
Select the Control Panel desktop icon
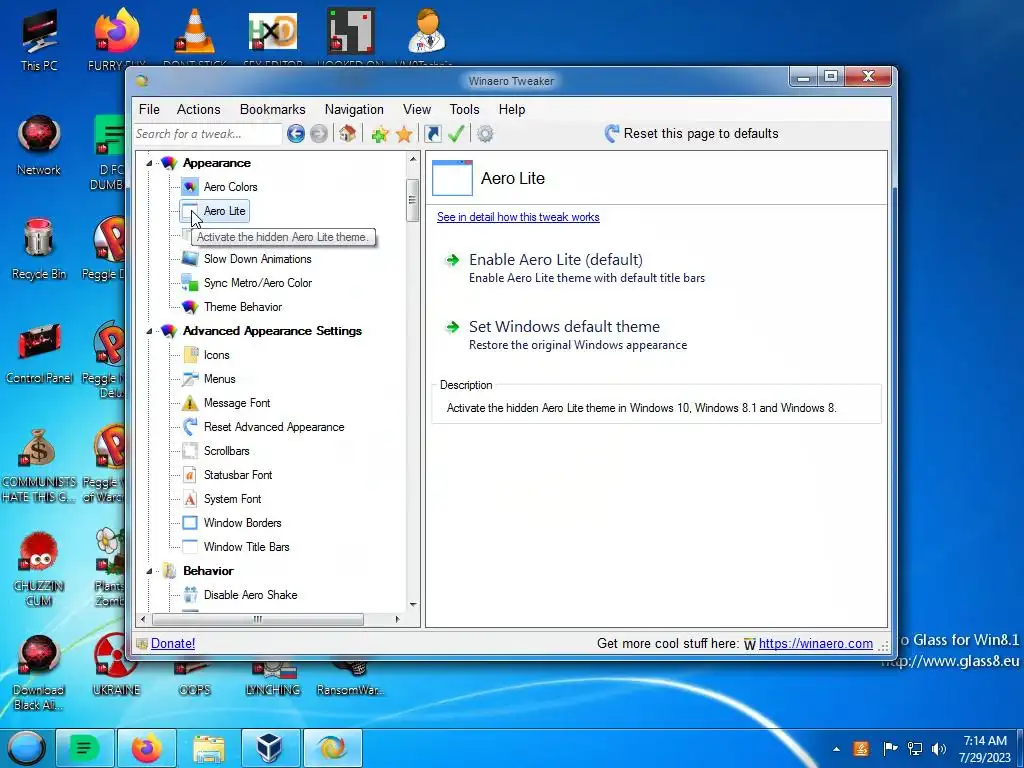pyautogui.click(x=39, y=353)
